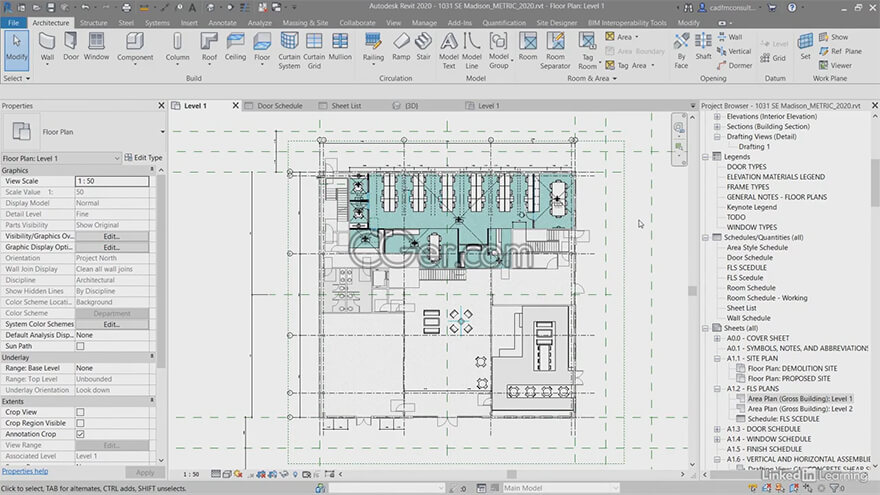The image size is (880, 495).
Task: Select the Tag Room tool
Action: point(587,51)
